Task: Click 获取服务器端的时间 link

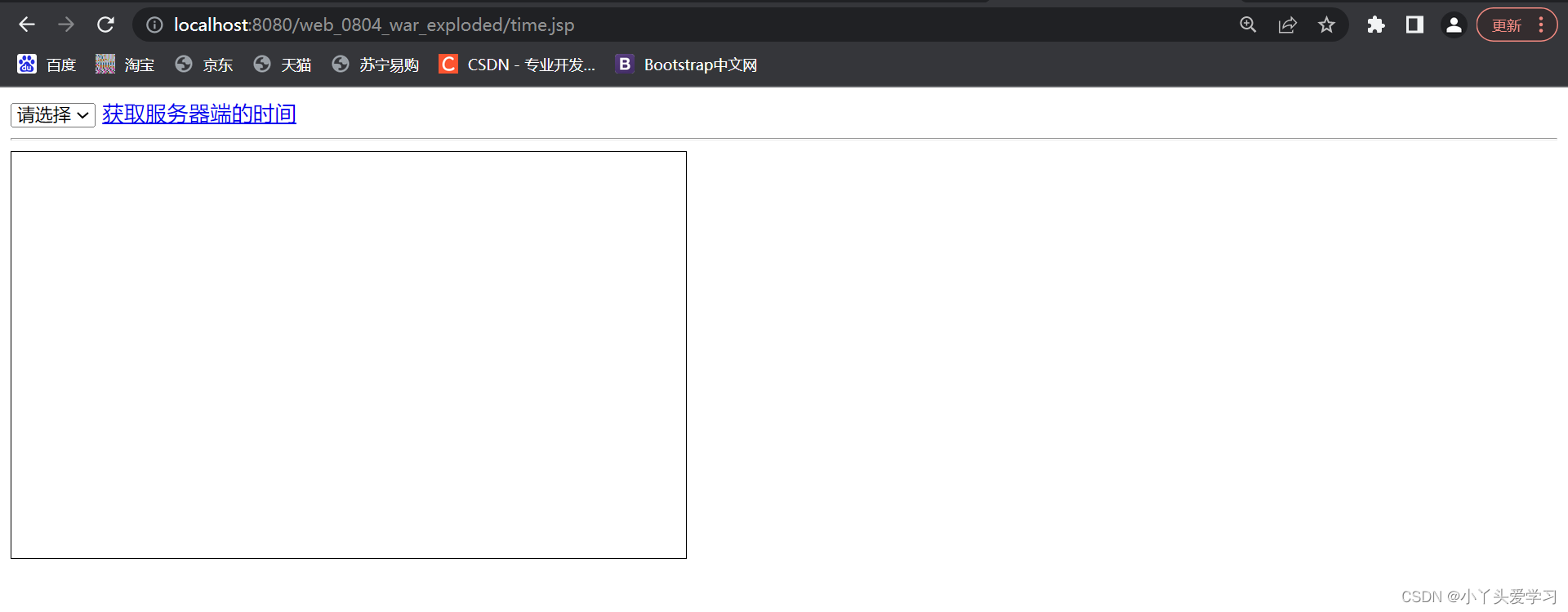Action: tap(199, 114)
